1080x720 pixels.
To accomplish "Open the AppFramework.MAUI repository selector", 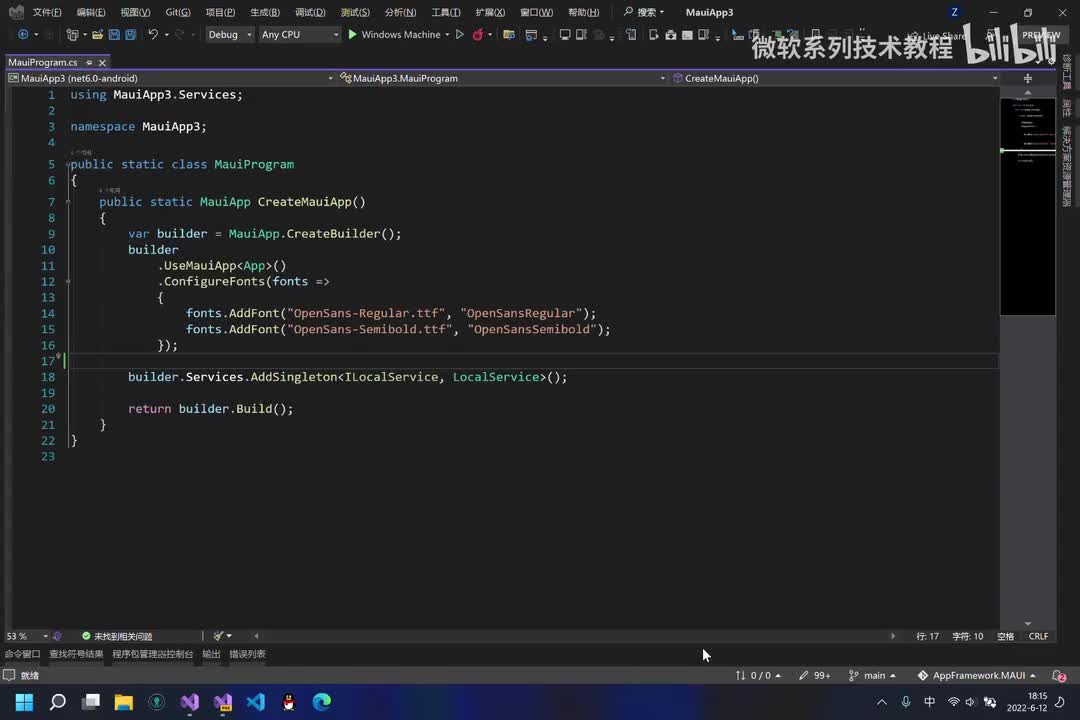I will coord(977,675).
